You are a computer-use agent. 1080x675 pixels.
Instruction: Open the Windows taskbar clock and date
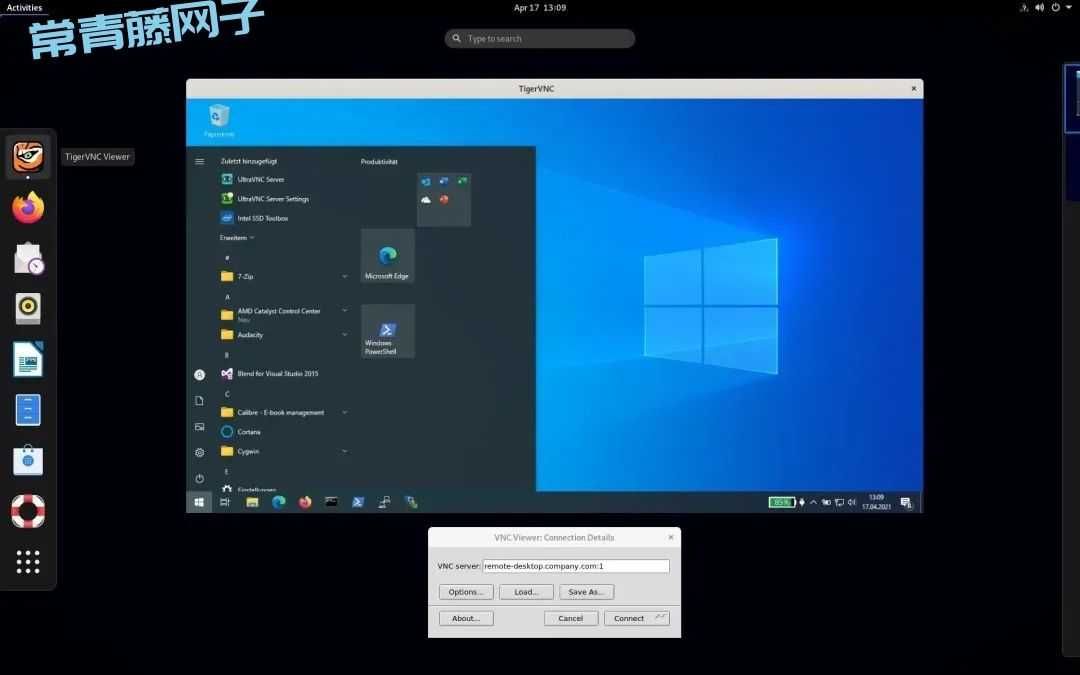(876, 502)
